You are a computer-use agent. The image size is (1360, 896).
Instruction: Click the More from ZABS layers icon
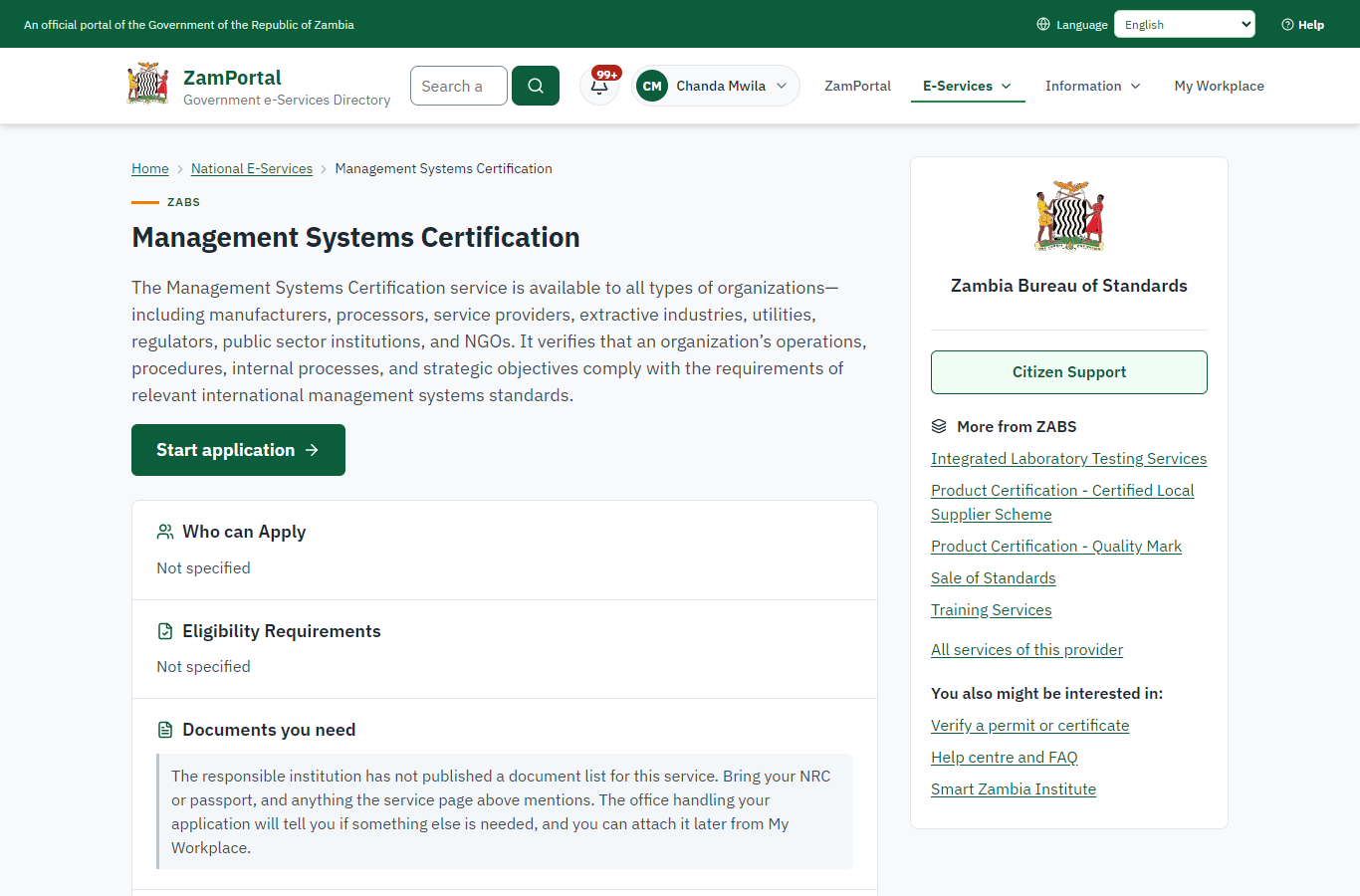click(939, 426)
